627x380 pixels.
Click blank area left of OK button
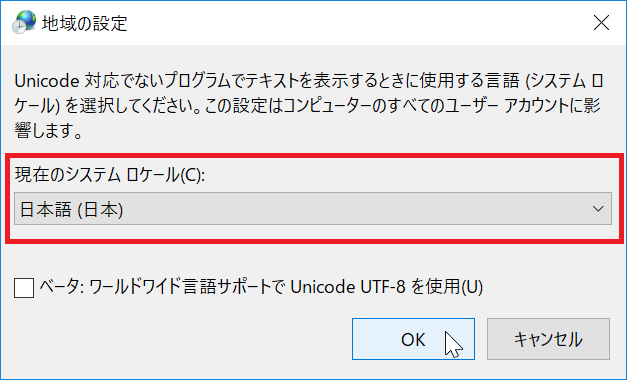[x=180, y=339]
